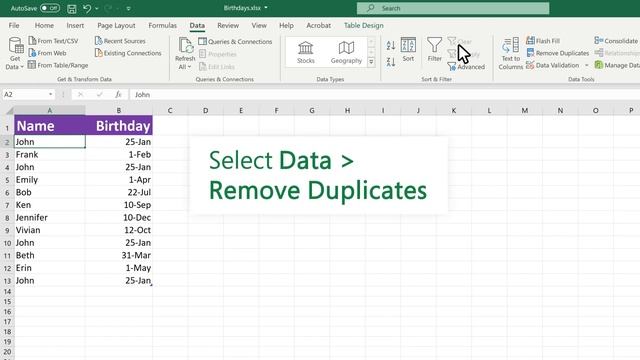Open the Birthdays.xlsx file name dropdown
Viewport: 640px width, 360px height.
(266, 8)
